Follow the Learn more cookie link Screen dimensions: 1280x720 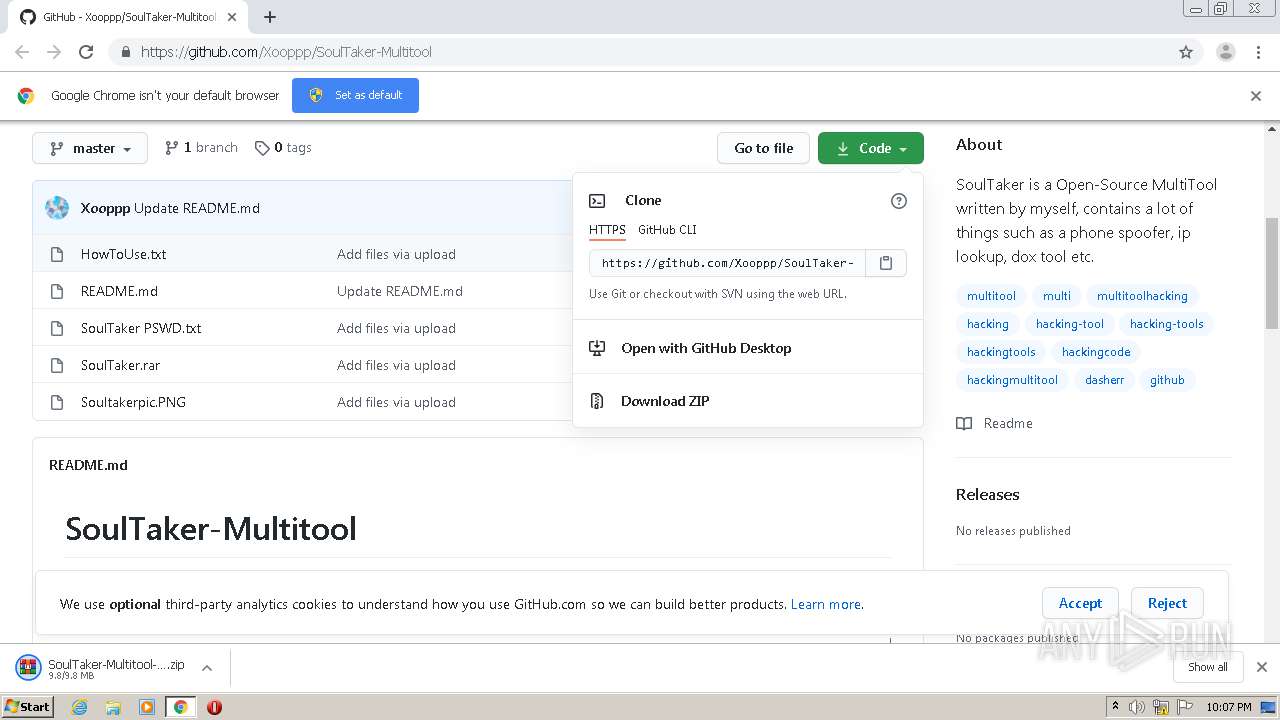(x=825, y=604)
